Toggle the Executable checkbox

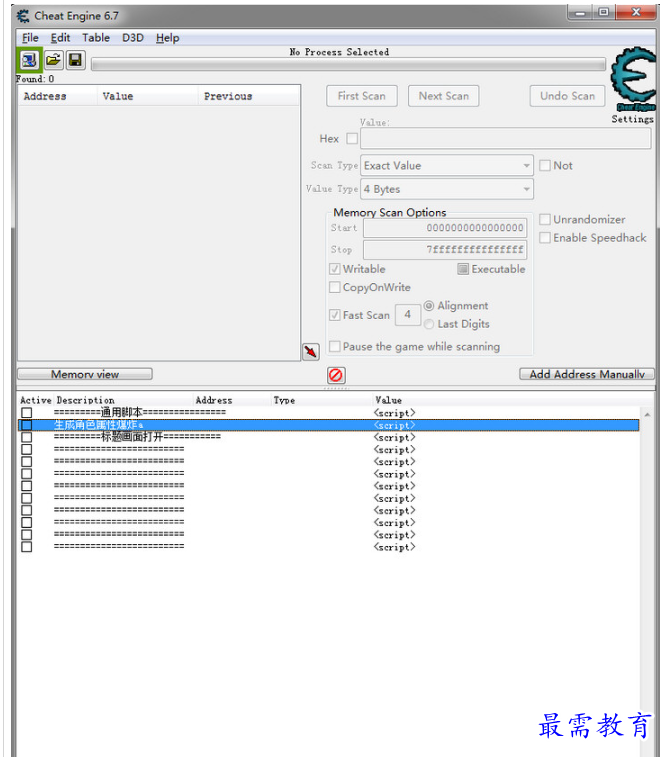click(463, 269)
